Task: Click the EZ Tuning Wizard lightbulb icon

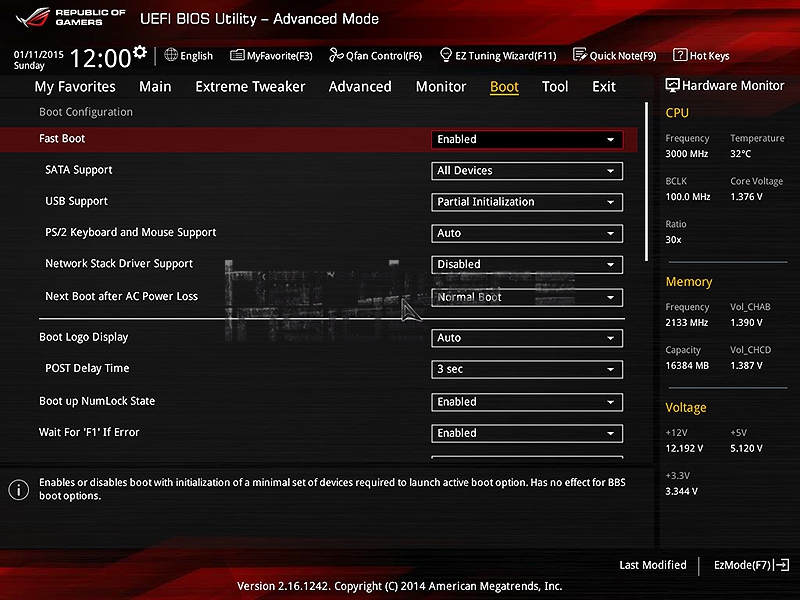Action: (x=445, y=55)
